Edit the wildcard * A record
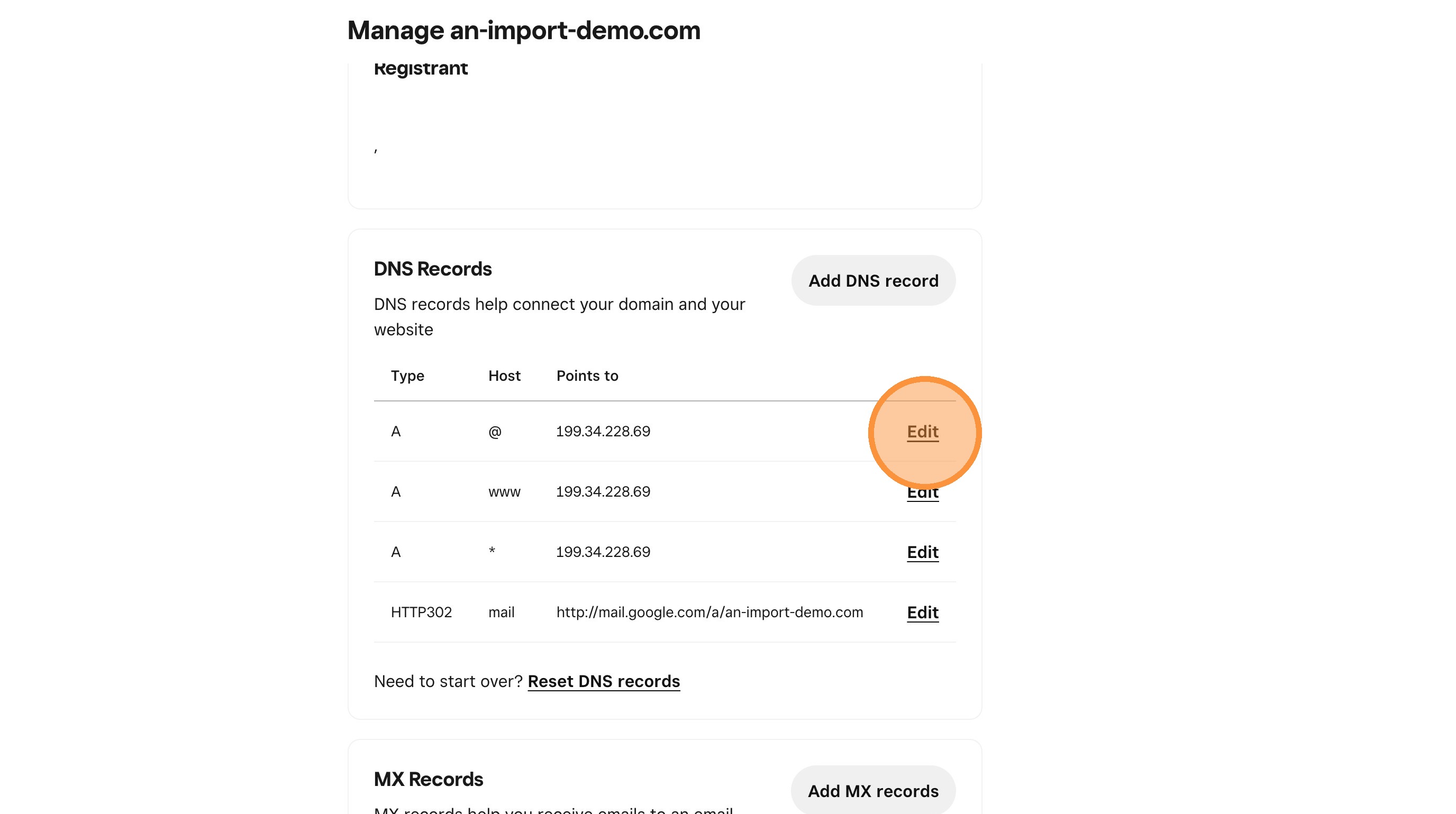This screenshot has height=814, width=1456. 923,552
